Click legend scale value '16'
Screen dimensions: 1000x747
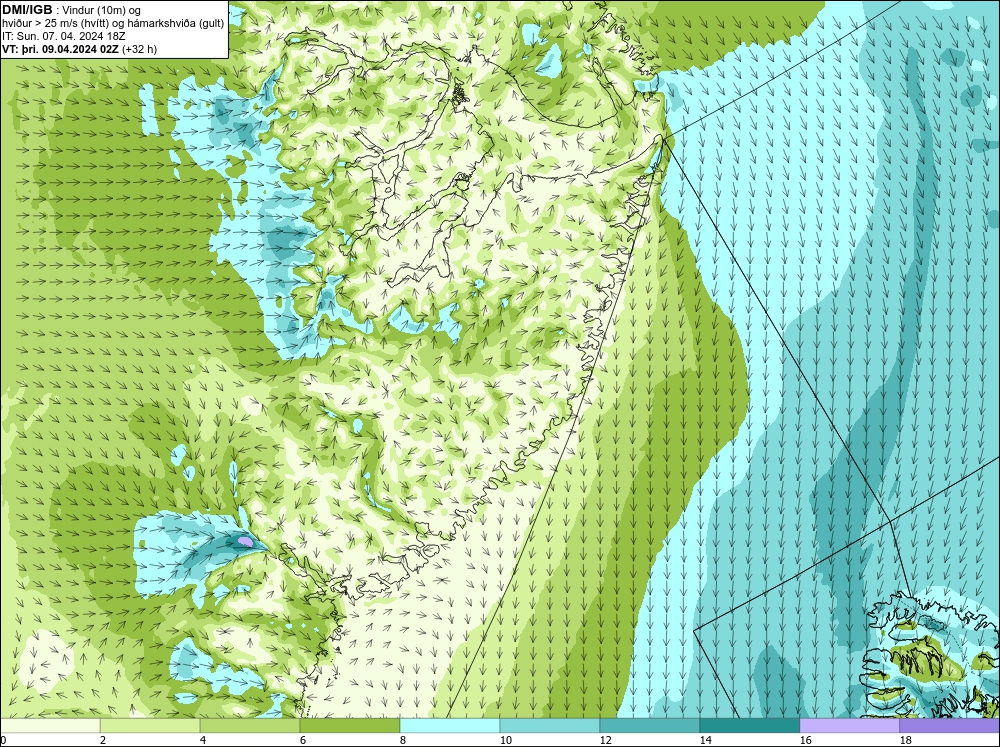[805, 740]
